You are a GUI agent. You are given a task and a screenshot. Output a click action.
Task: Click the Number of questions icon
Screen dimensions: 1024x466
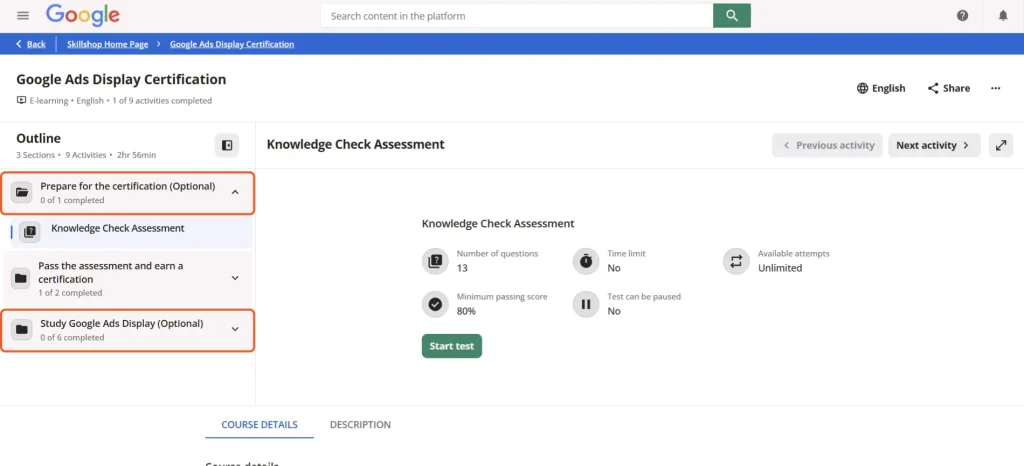tap(435, 261)
